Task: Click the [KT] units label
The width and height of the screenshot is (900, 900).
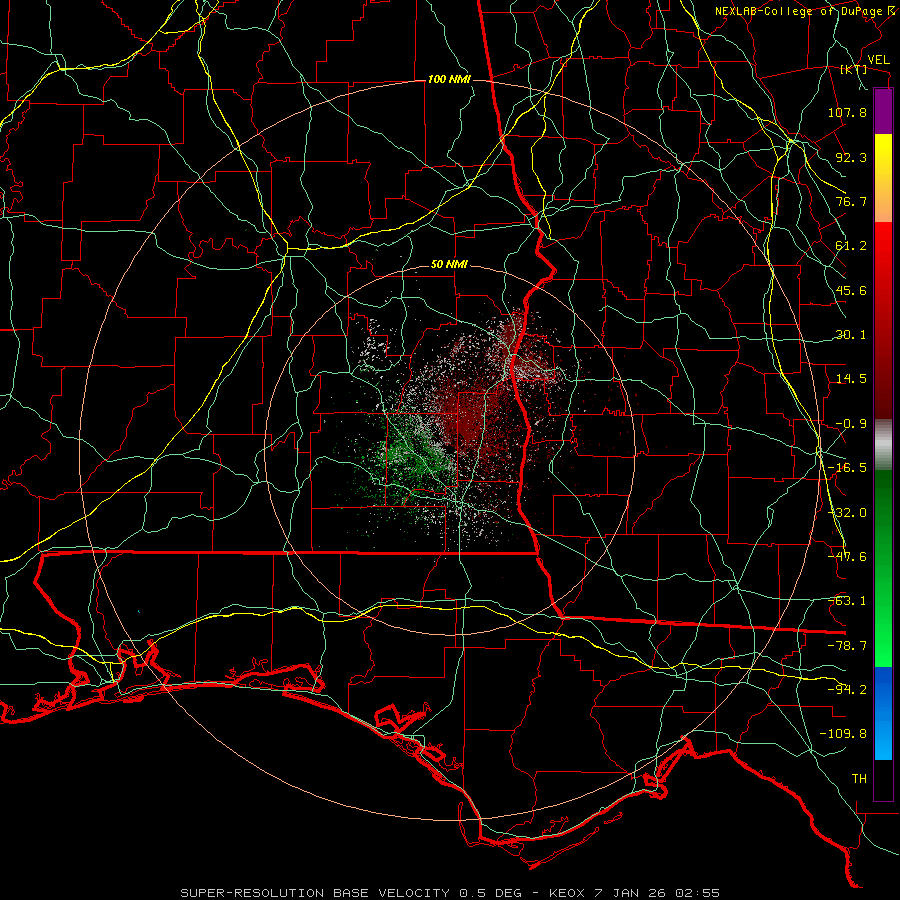Action: coord(854,69)
